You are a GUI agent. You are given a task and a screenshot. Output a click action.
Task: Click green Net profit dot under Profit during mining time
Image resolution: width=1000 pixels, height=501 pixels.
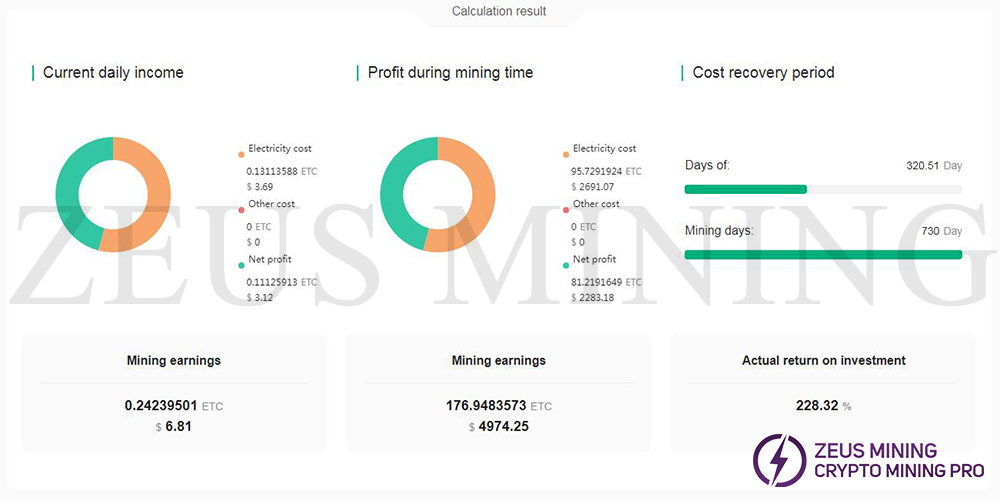[x=566, y=265]
